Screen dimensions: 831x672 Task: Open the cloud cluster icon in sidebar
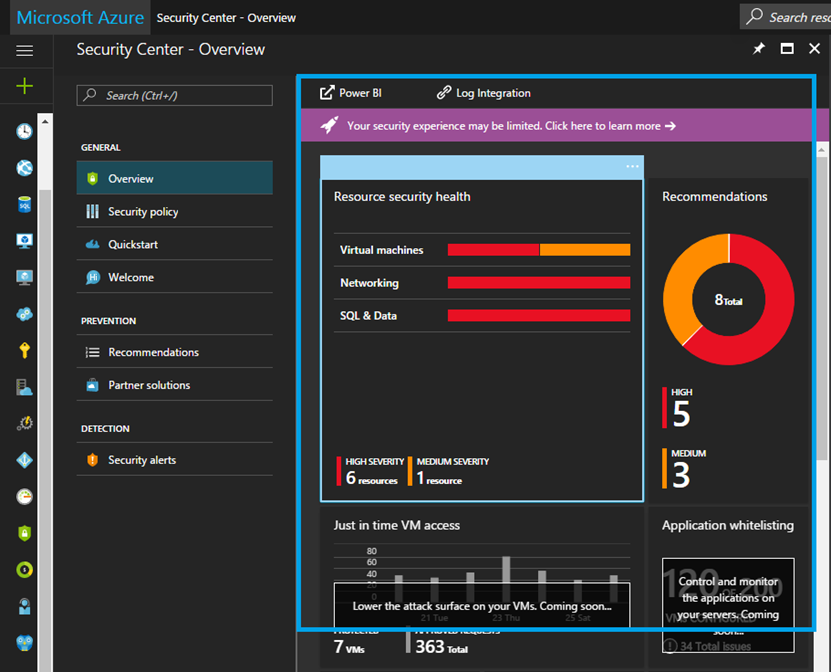pos(24,314)
